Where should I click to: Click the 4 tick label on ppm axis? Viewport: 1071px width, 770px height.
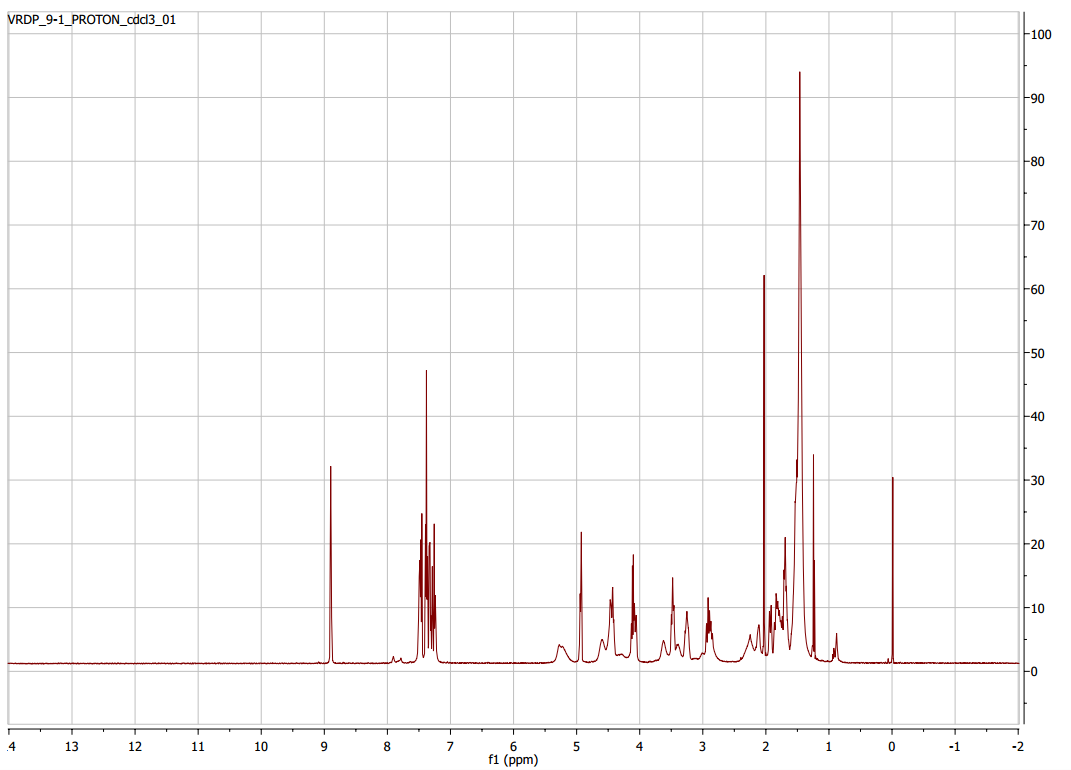[x=639, y=747]
